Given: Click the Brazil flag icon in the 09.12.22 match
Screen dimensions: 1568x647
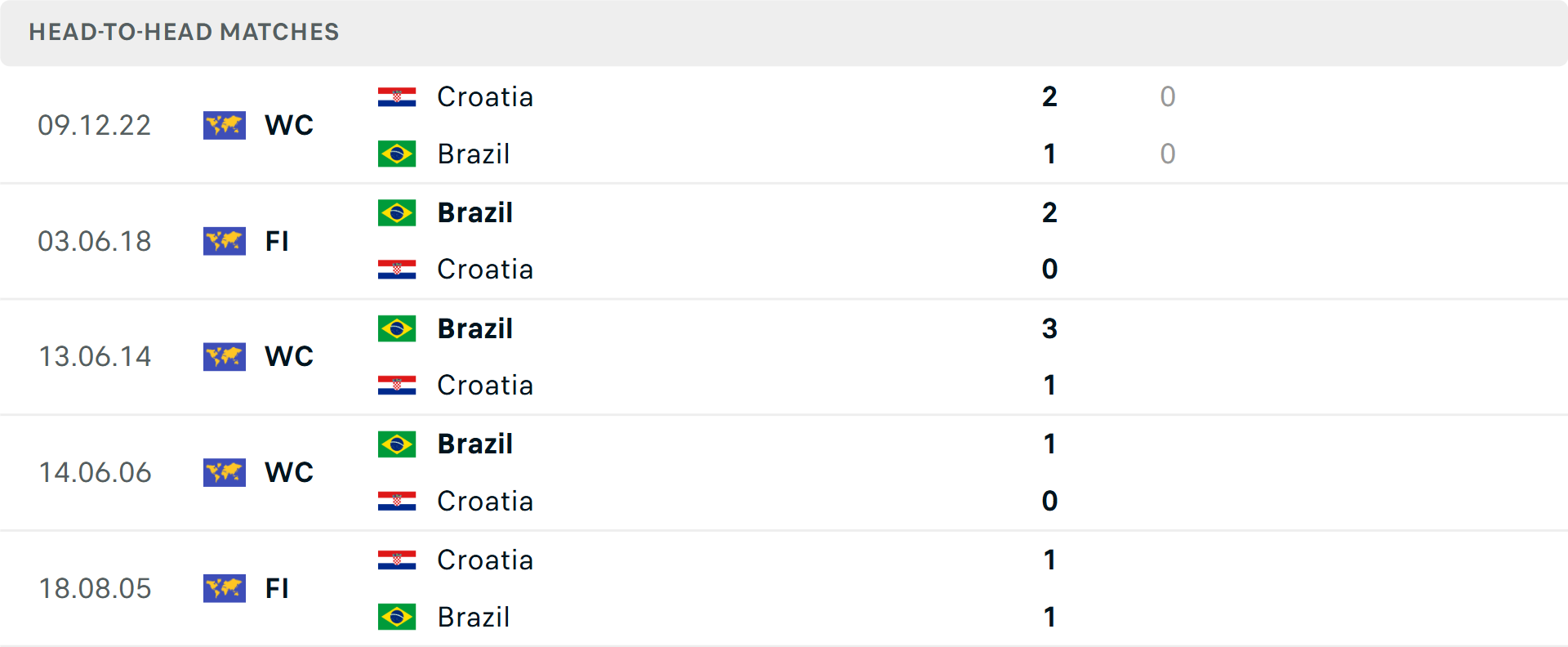Looking at the screenshot, I should pos(397,153).
